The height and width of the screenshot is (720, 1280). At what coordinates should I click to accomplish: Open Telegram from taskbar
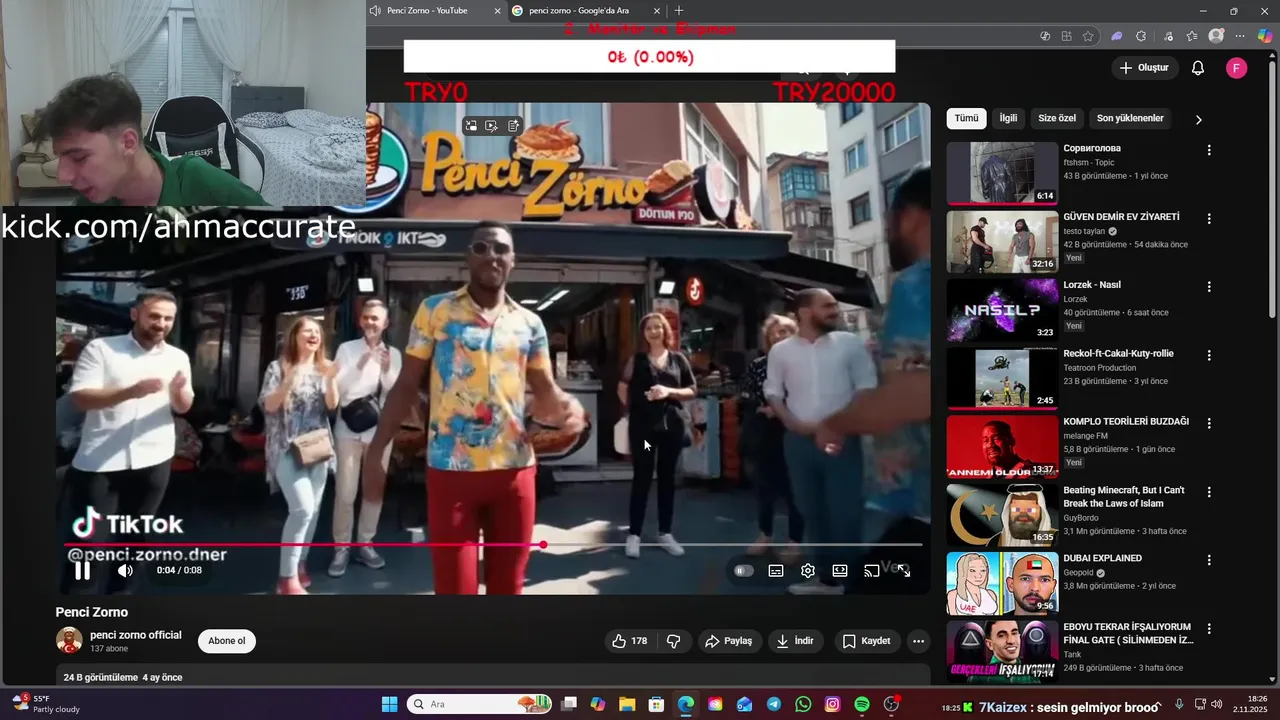coord(774,704)
